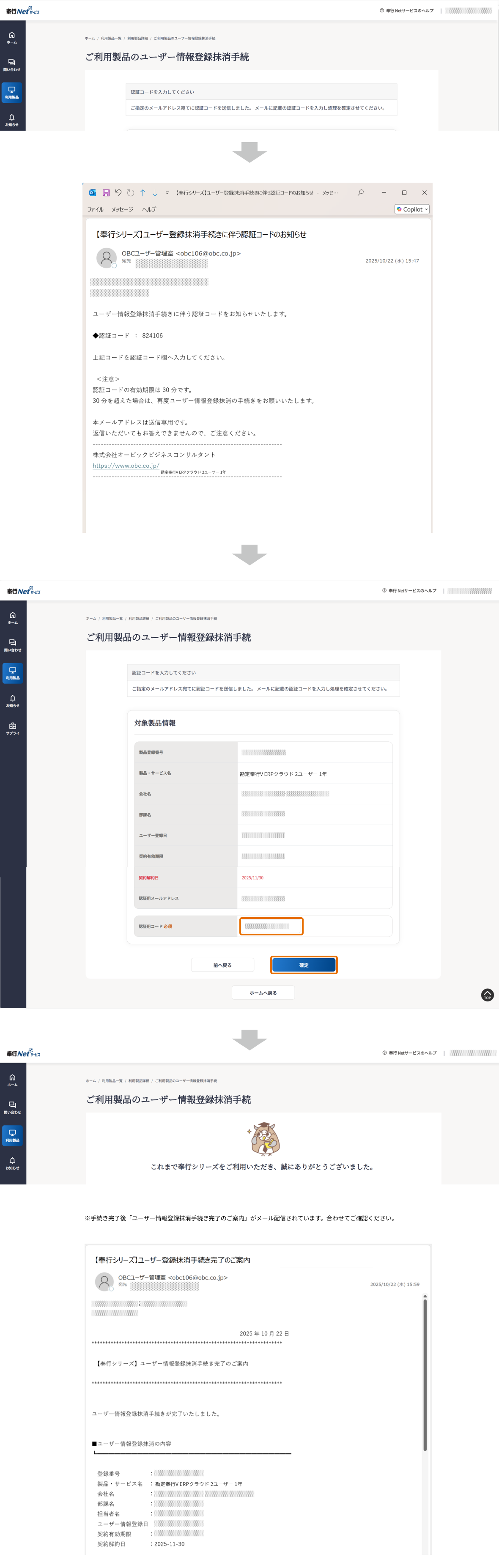Click the Outlook app icon in title bar

93,193
